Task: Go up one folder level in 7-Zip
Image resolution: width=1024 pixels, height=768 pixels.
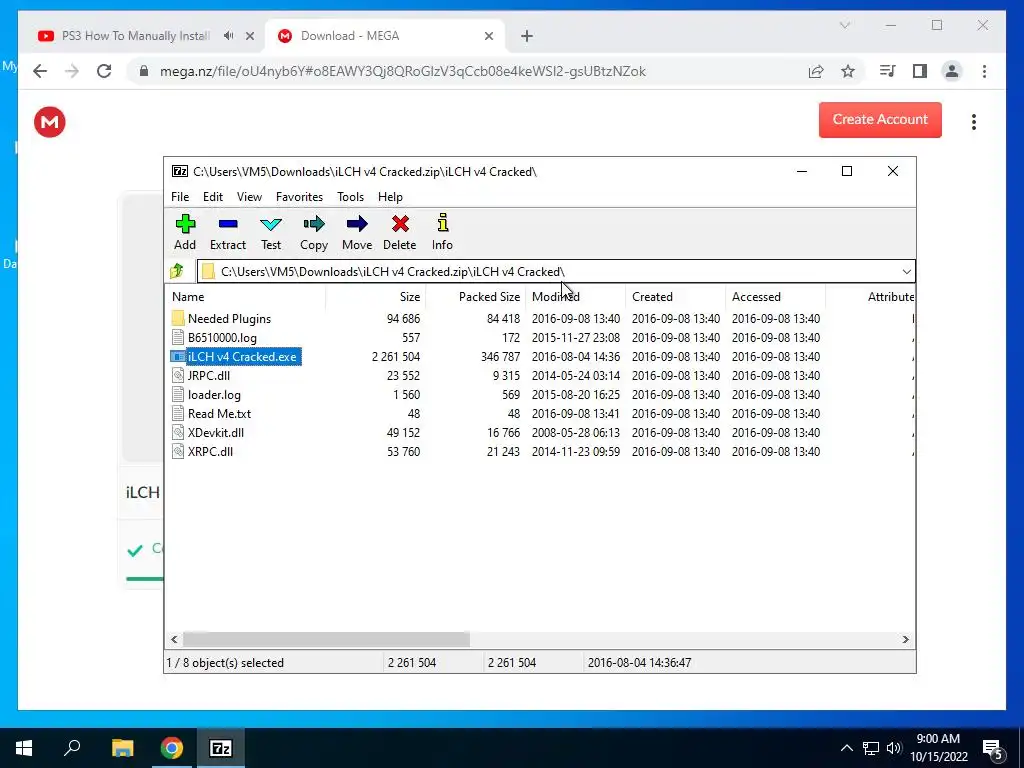Action: (176, 271)
